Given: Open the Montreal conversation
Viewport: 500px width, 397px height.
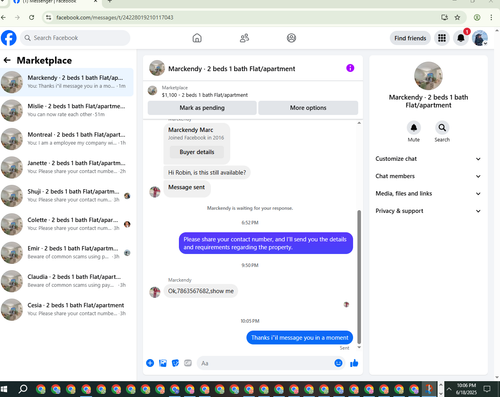Looking at the screenshot, I should 67,139.
